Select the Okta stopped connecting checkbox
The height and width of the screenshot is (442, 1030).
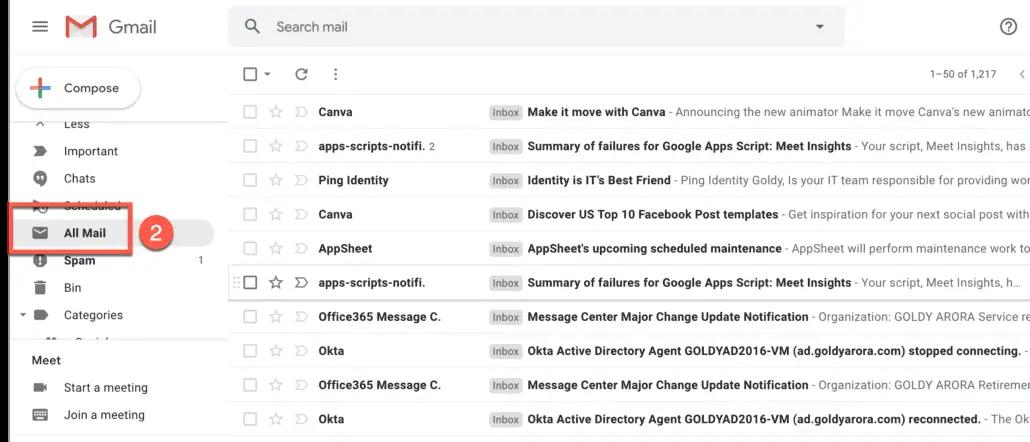click(250, 351)
